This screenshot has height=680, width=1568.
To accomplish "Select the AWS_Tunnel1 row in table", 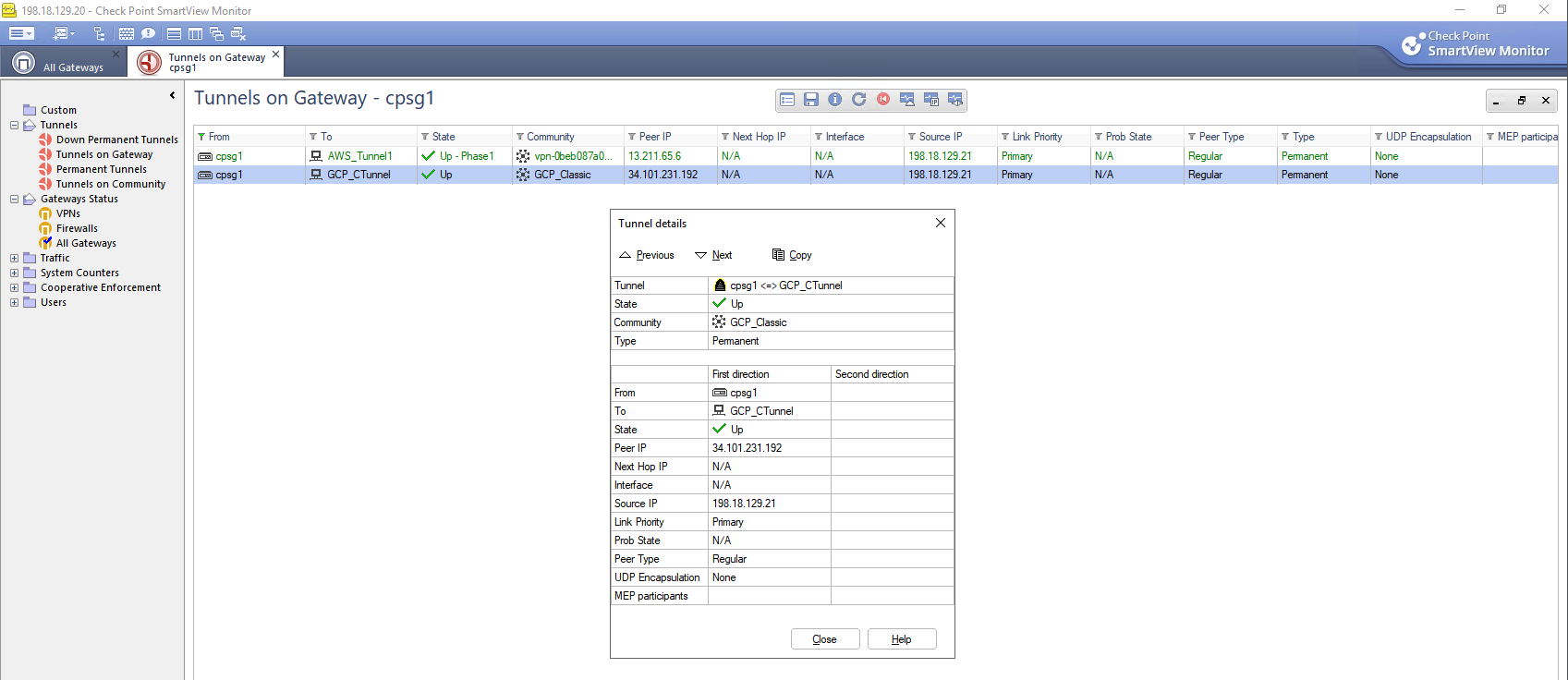I will [x=359, y=156].
